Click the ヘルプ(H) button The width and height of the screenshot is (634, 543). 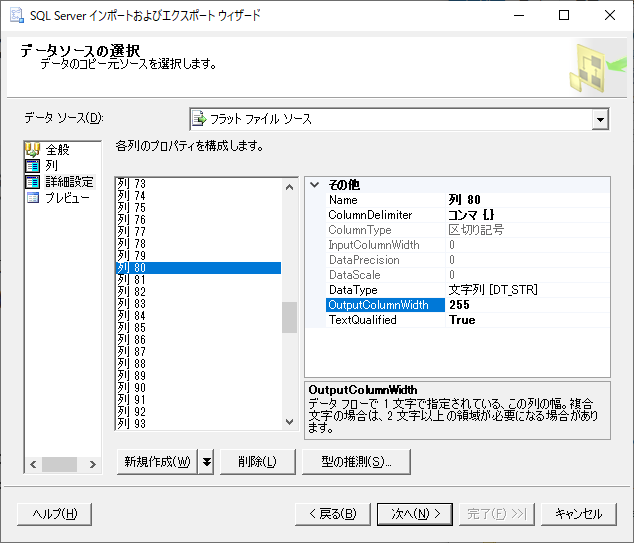point(55,514)
